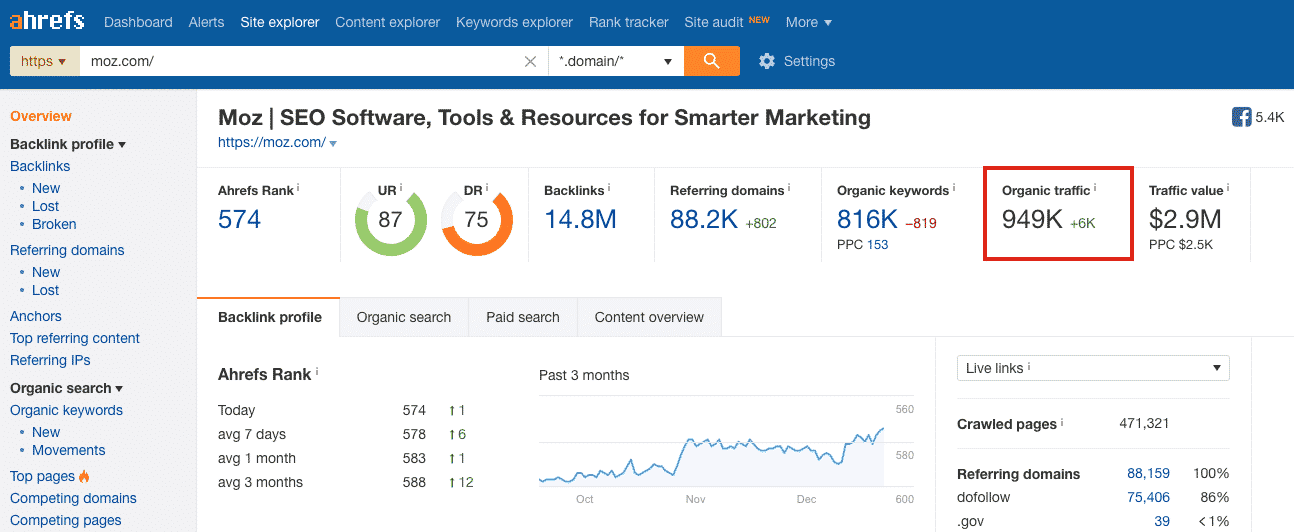The height and width of the screenshot is (532, 1294).
Task: Open the https protocol dropdown
Action: [x=44, y=61]
